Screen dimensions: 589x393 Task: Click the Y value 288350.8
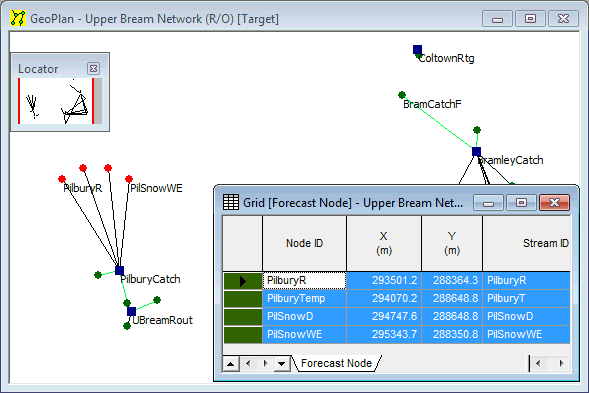click(452, 334)
